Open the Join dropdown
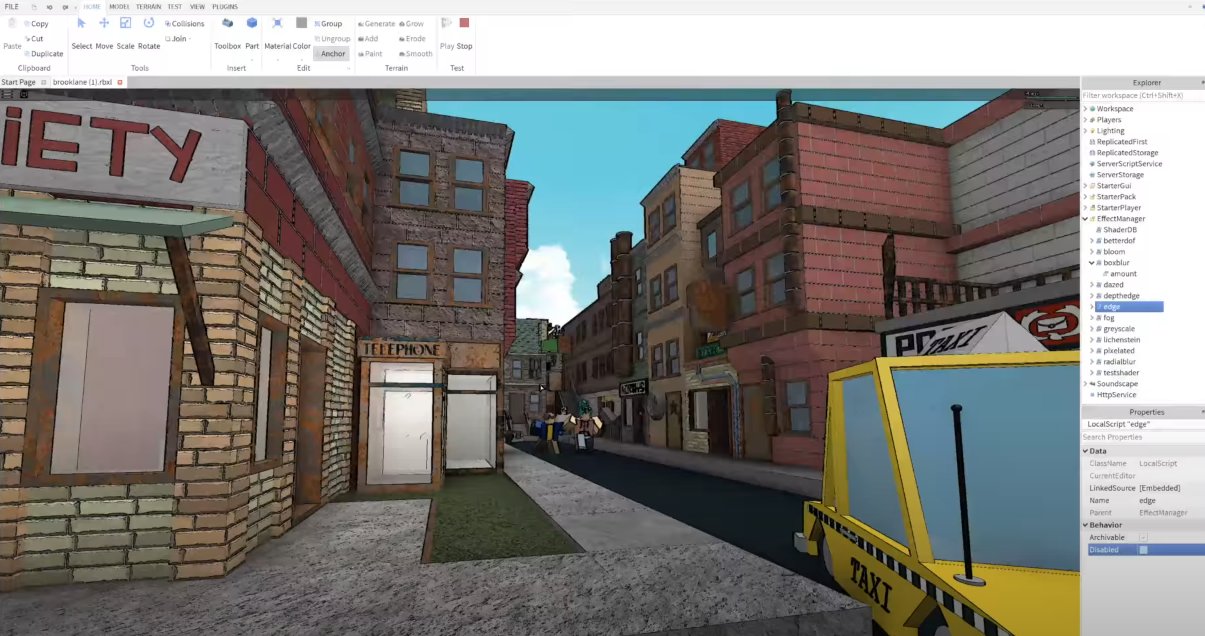 (178, 39)
